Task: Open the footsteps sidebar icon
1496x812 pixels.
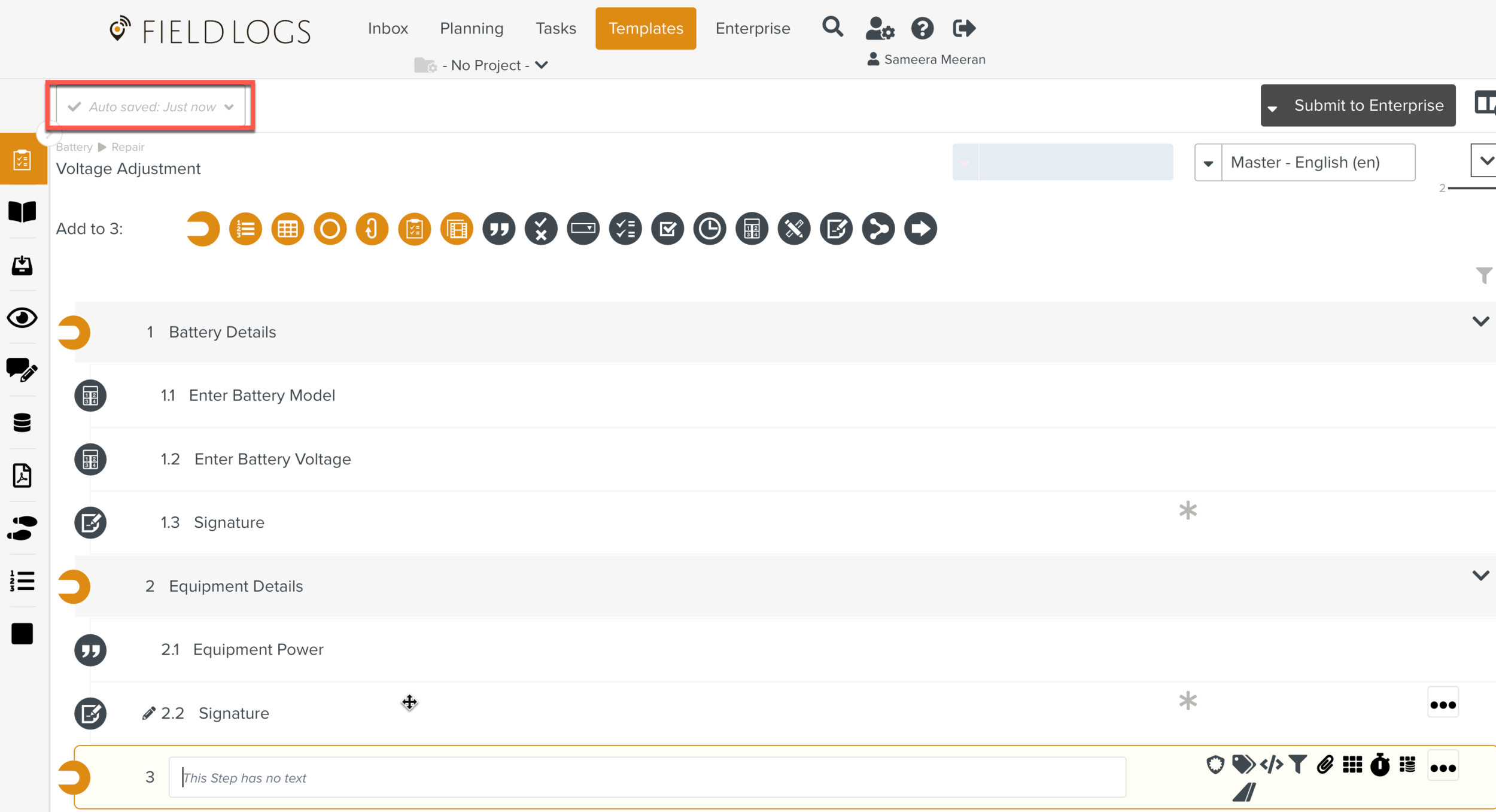Action: point(23,528)
